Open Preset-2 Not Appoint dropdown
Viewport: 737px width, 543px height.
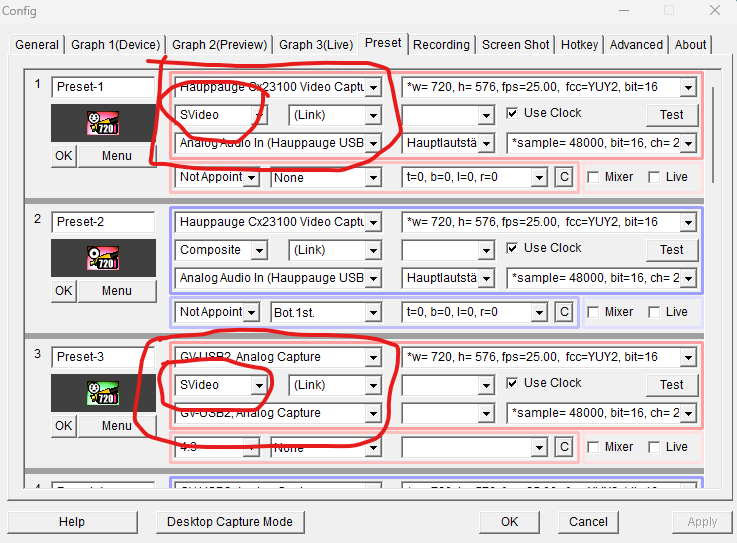pyautogui.click(x=251, y=312)
